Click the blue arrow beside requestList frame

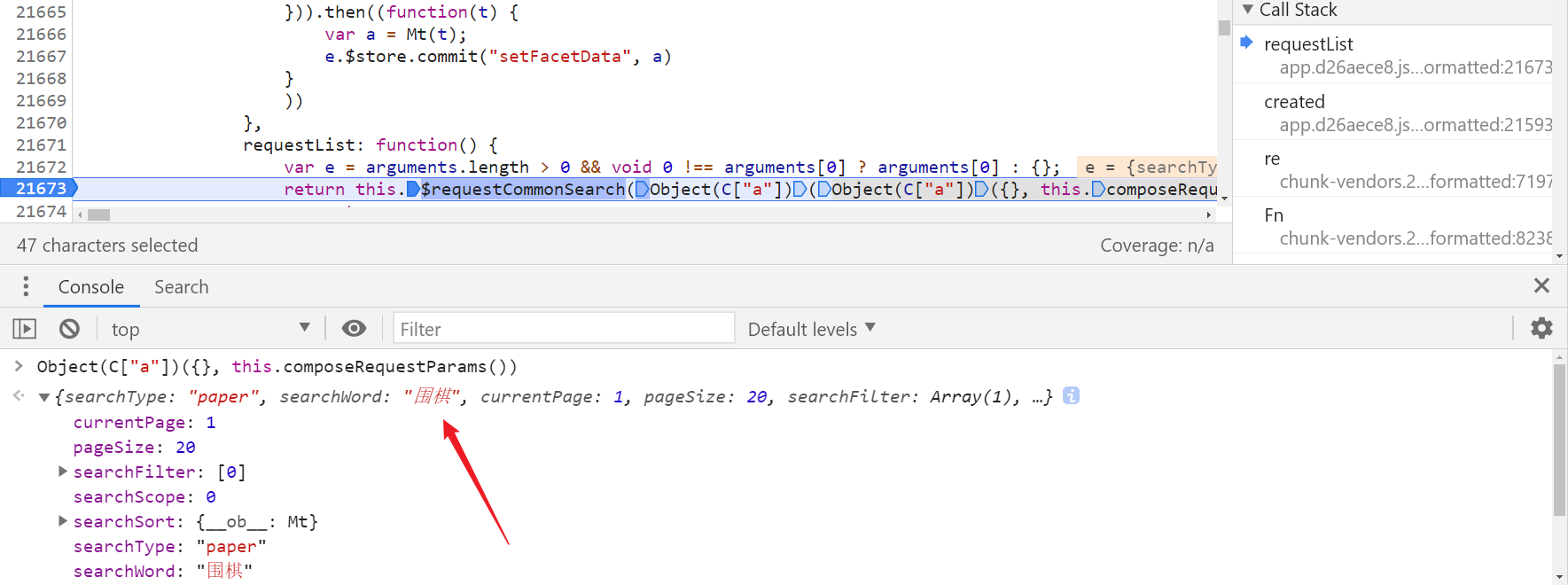1246,43
